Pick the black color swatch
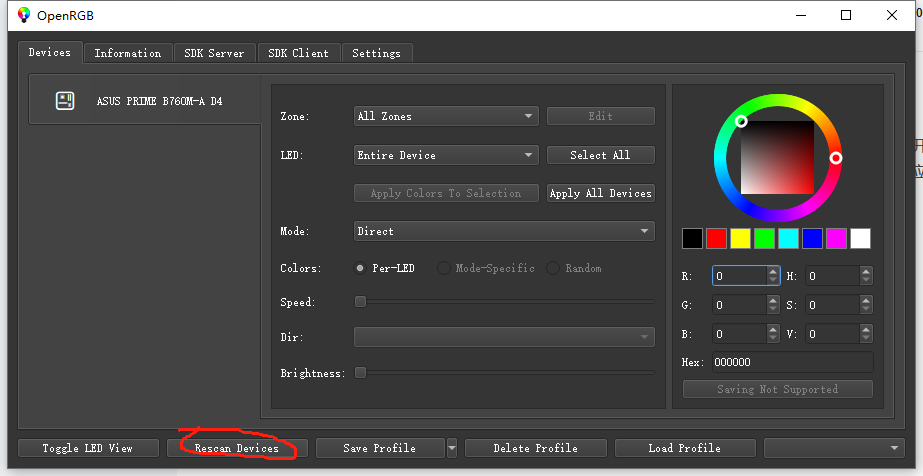This screenshot has height=476, width=923. coord(692,238)
